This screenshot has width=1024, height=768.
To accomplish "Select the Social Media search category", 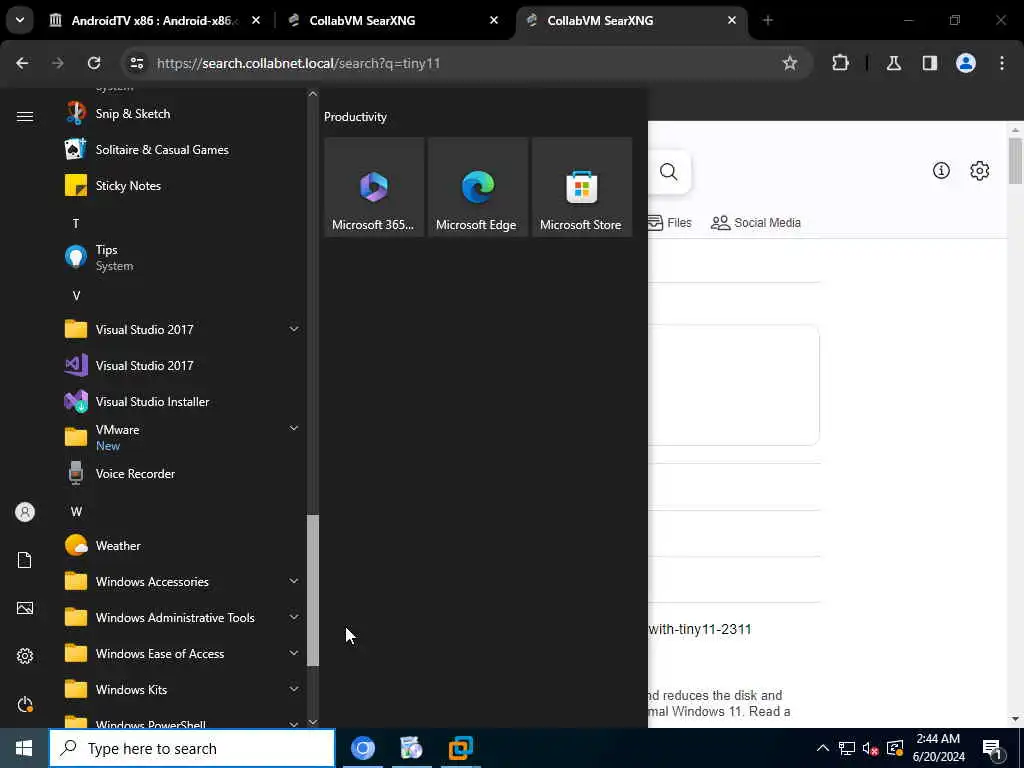I will pos(756,223).
